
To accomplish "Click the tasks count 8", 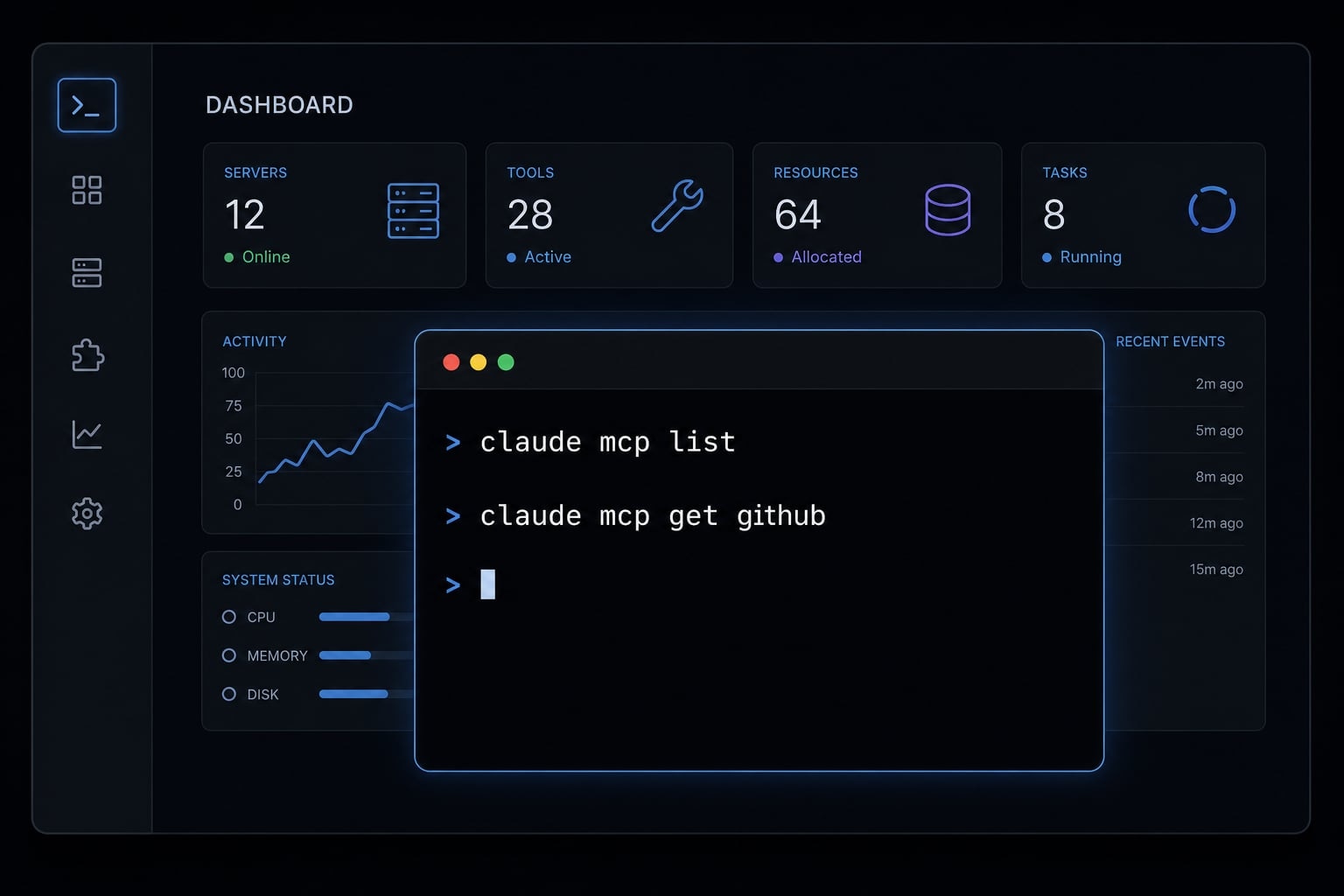I will click(1054, 214).
